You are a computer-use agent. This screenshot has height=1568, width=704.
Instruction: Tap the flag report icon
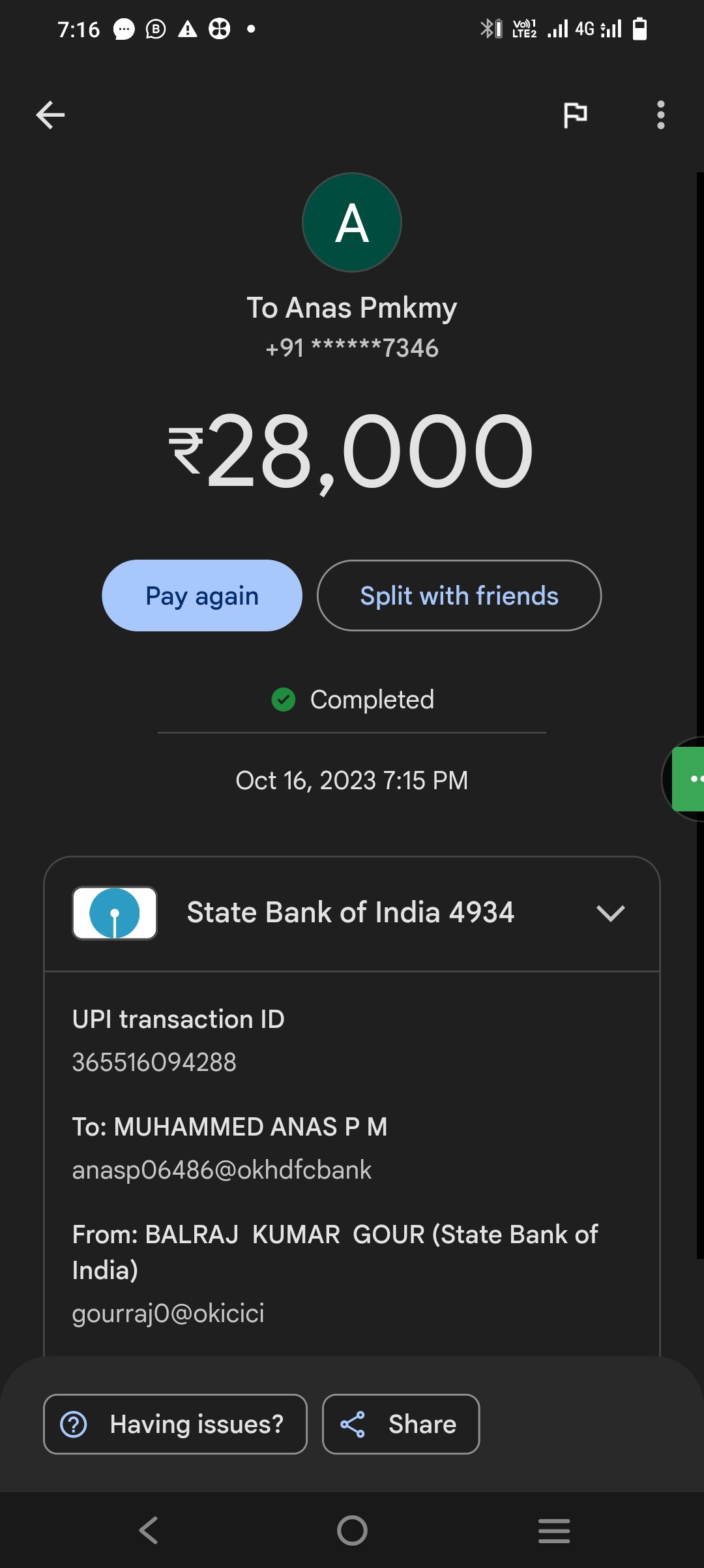(x=575, y=115)
